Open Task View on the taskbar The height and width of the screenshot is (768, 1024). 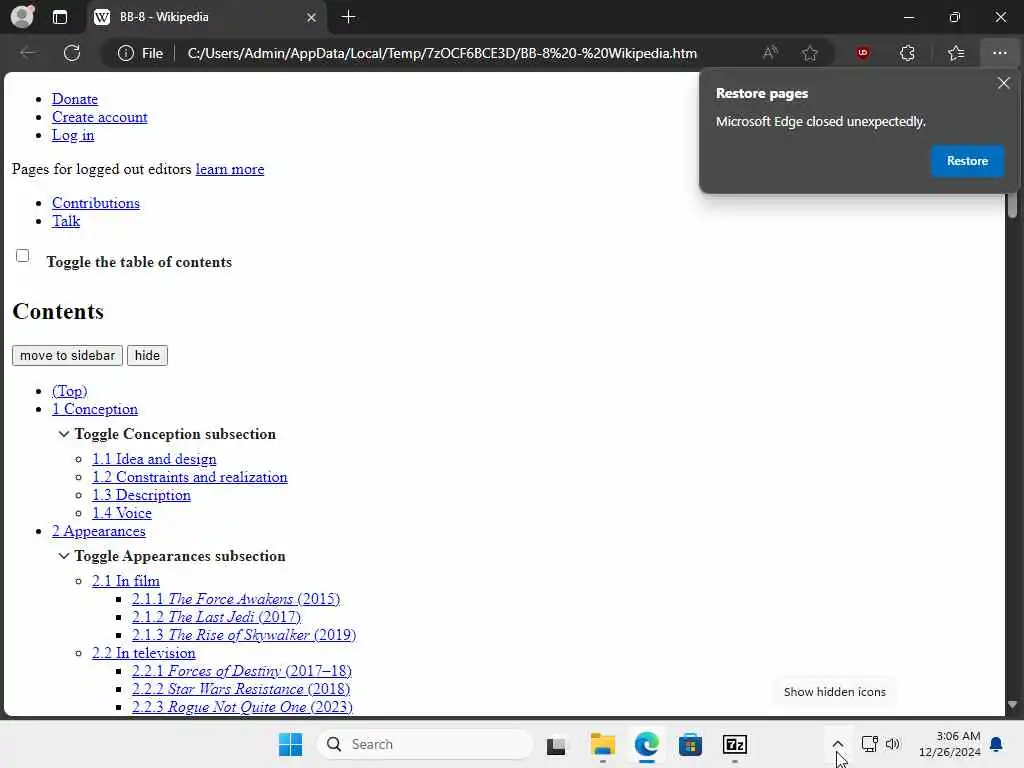[x=556, y=745]
